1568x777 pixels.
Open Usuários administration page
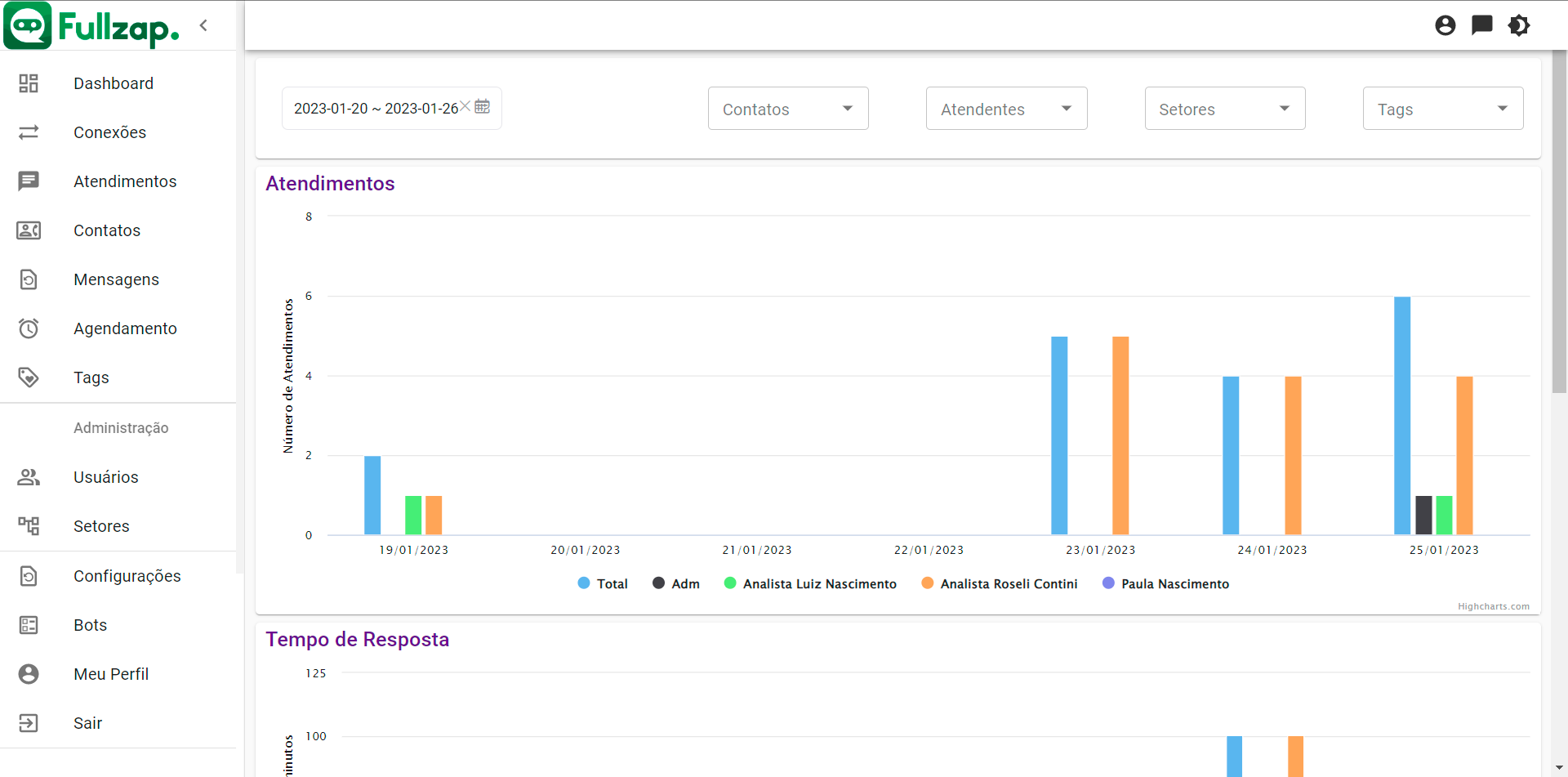point(118,477)
